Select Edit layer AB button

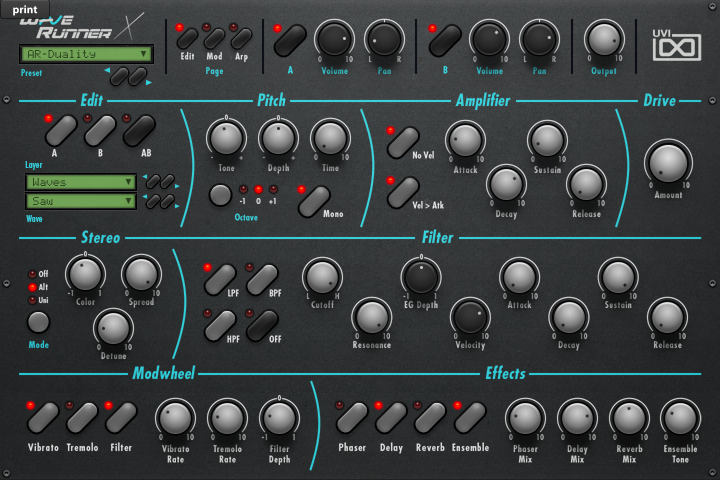(139, 131)
